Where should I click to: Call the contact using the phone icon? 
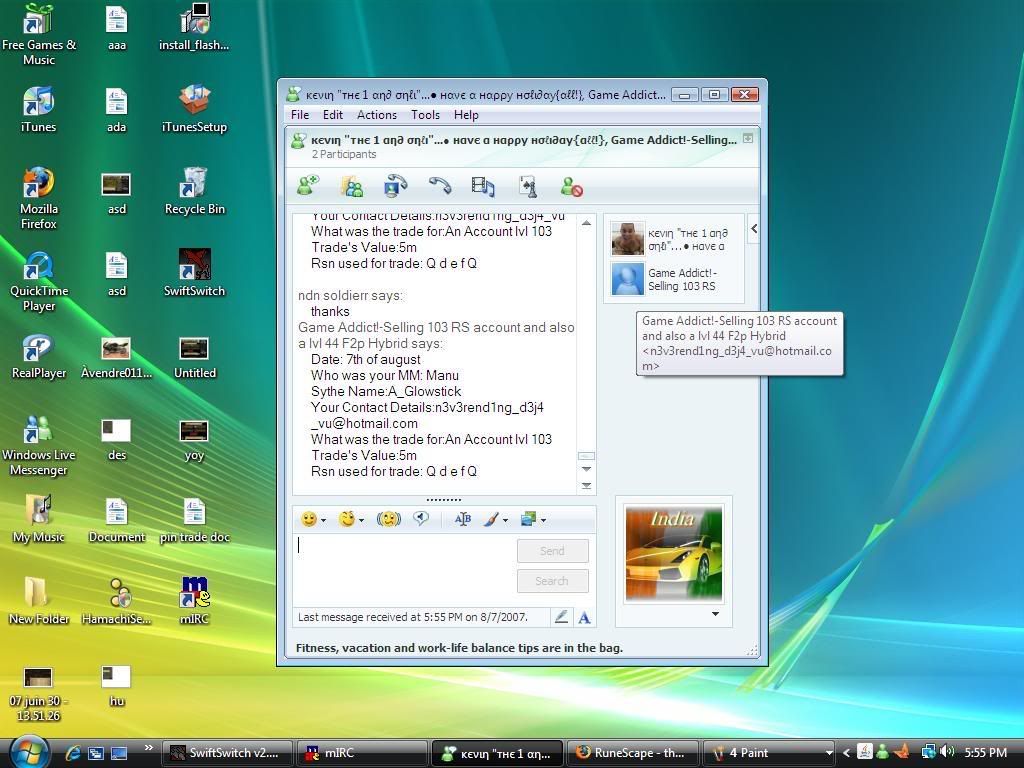(x=440, y=187)
